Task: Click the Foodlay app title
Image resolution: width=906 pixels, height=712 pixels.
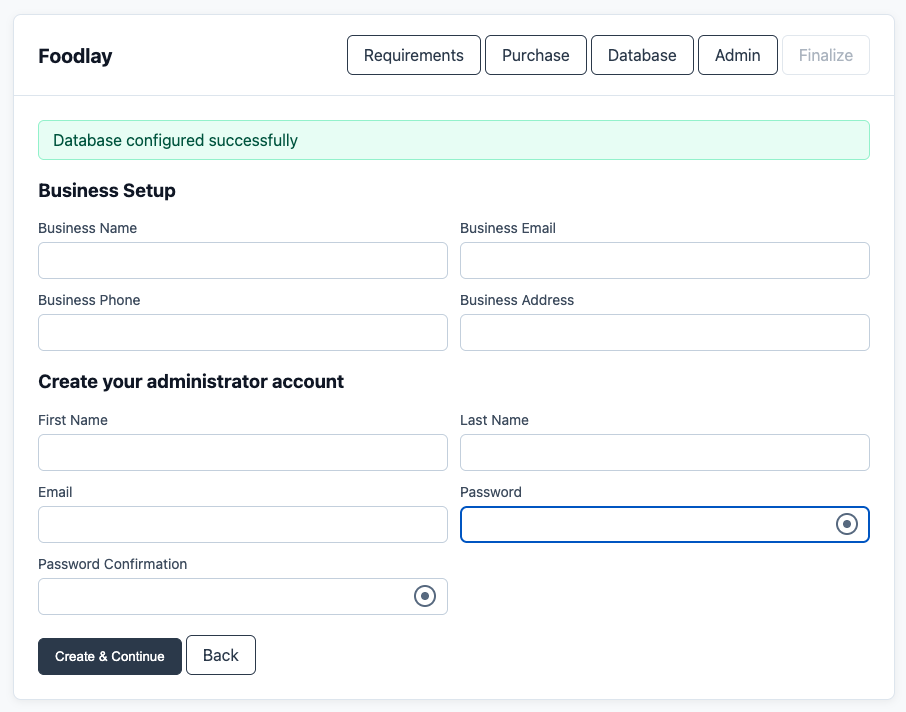Action: tap(74, 57)
